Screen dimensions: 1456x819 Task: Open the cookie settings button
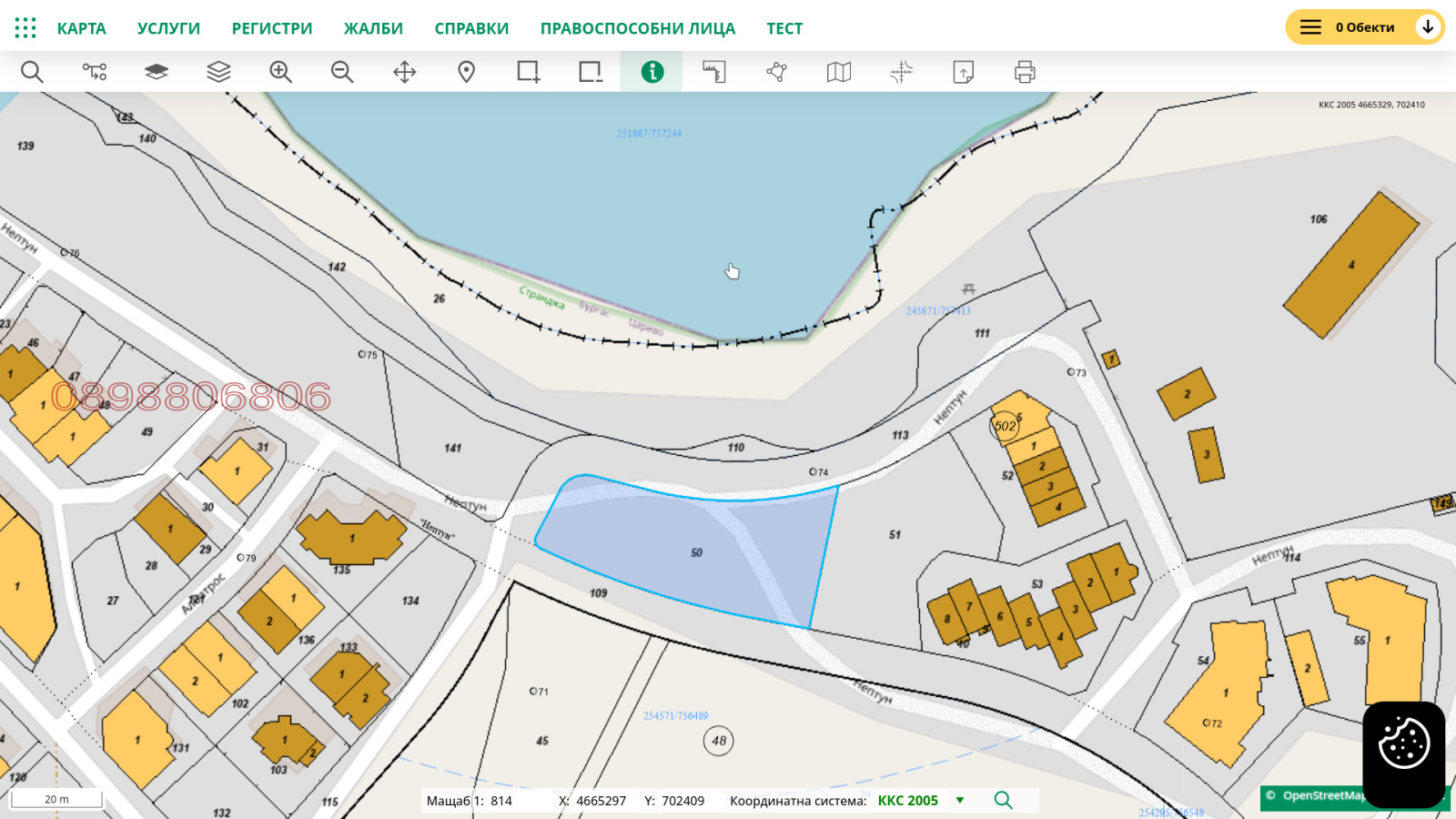pos(1403,744)
